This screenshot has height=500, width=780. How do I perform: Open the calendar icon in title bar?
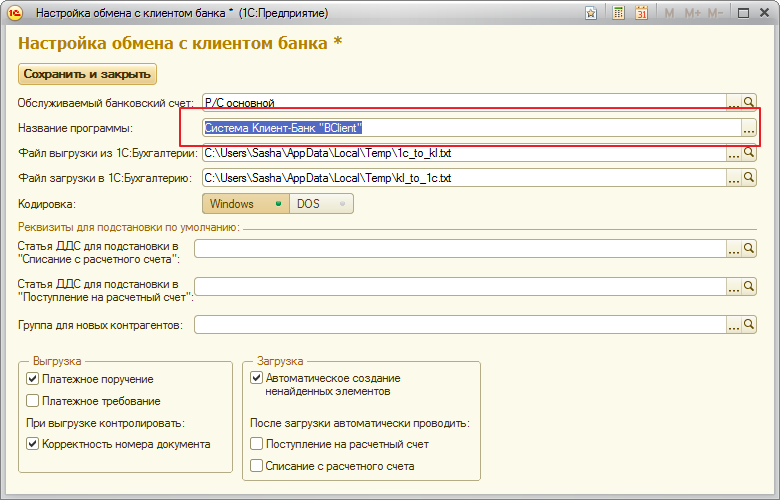click(x=641, y=14)
